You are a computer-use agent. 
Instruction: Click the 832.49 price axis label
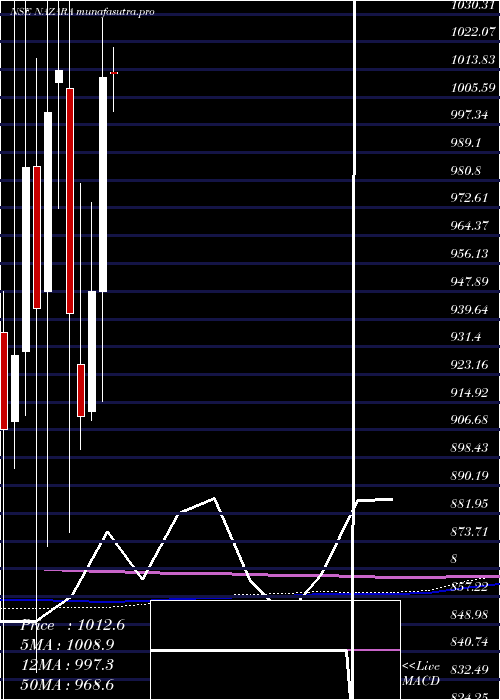469,670
